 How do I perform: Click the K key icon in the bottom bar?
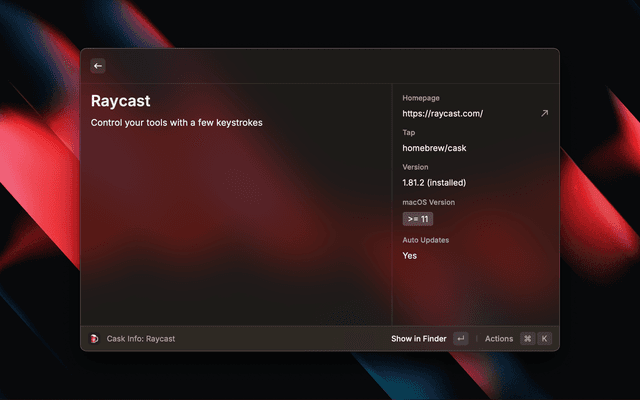click(x=545, y=339)
